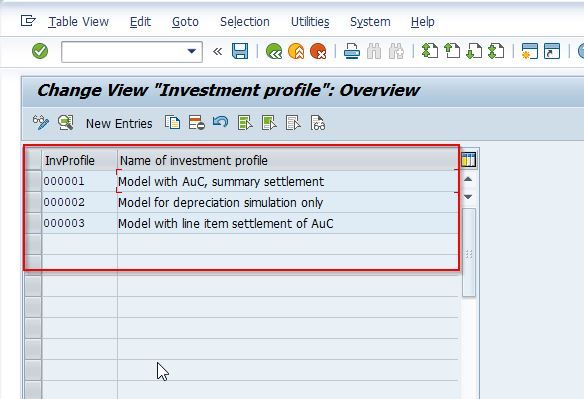Click 'Model with AuC, summary settlement' field
Image resolution: width=584 pixels, height=399 pixels.
[287, 181]
